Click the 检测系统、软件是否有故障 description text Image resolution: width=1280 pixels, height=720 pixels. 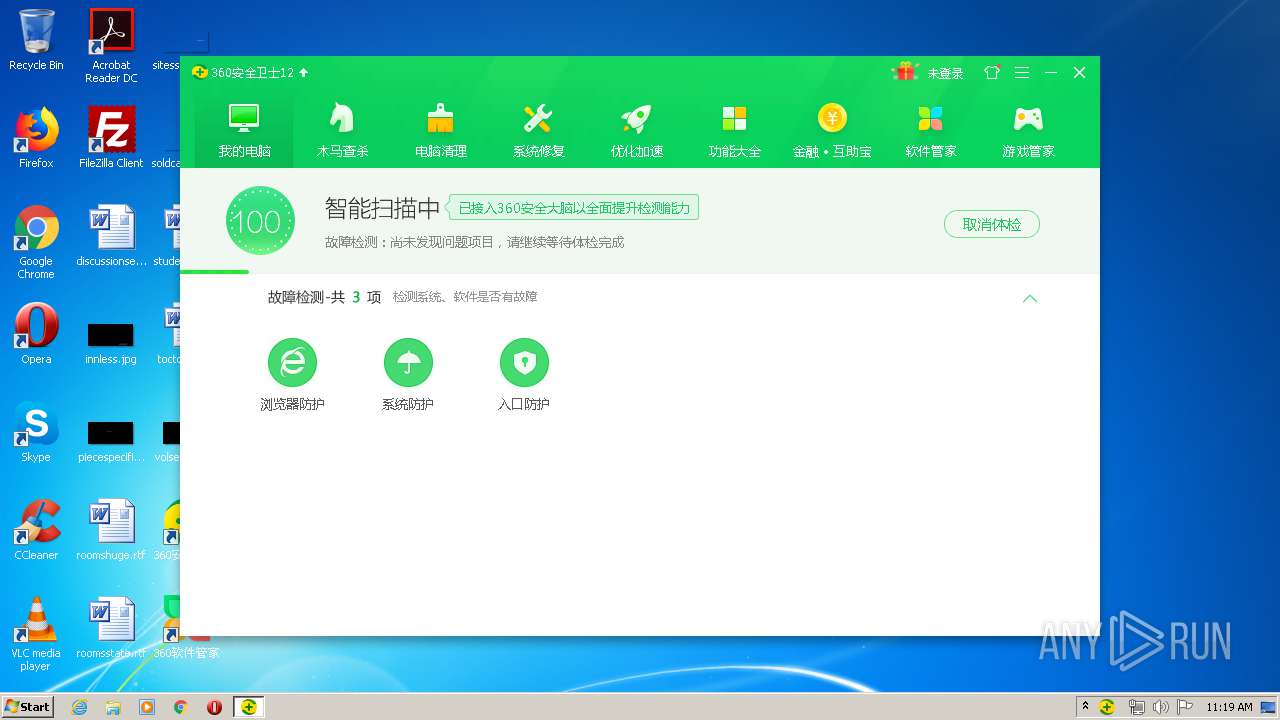[465, 297]
